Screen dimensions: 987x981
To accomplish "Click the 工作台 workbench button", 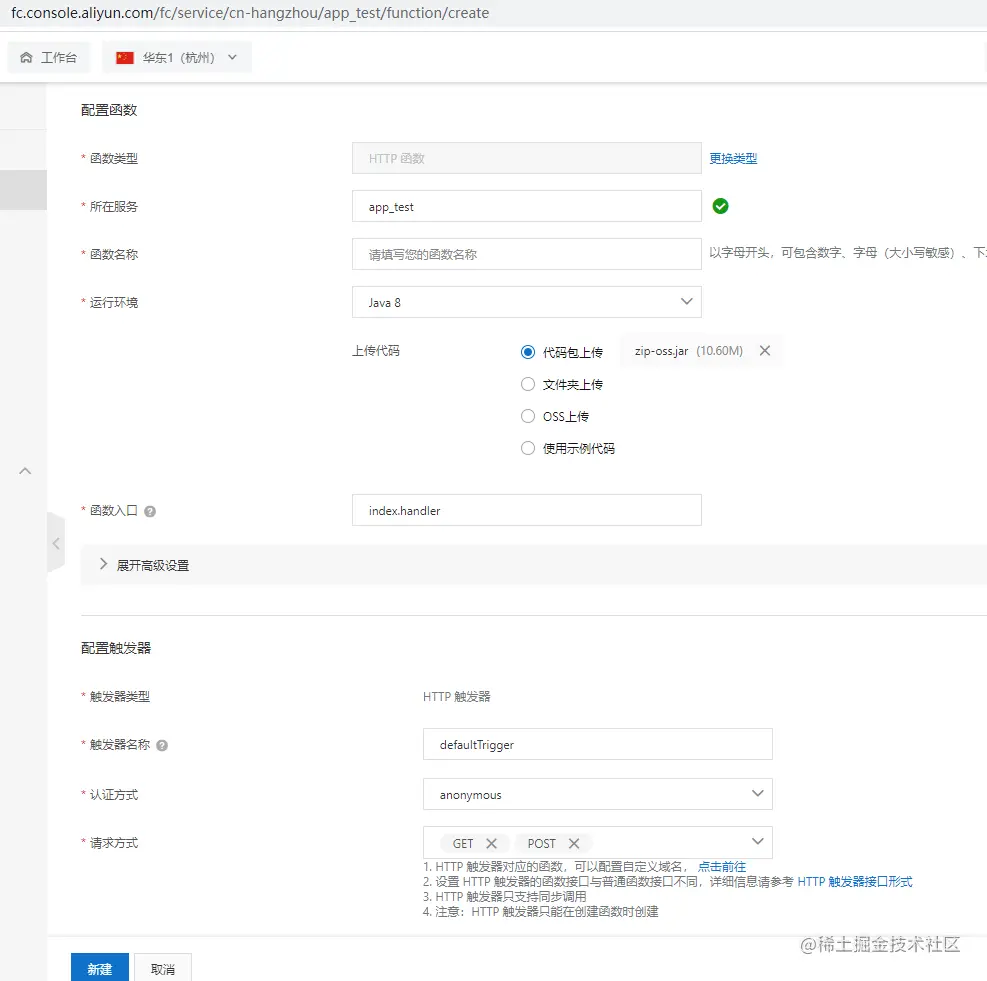I will pyautogui.click(x=48, y=58).
